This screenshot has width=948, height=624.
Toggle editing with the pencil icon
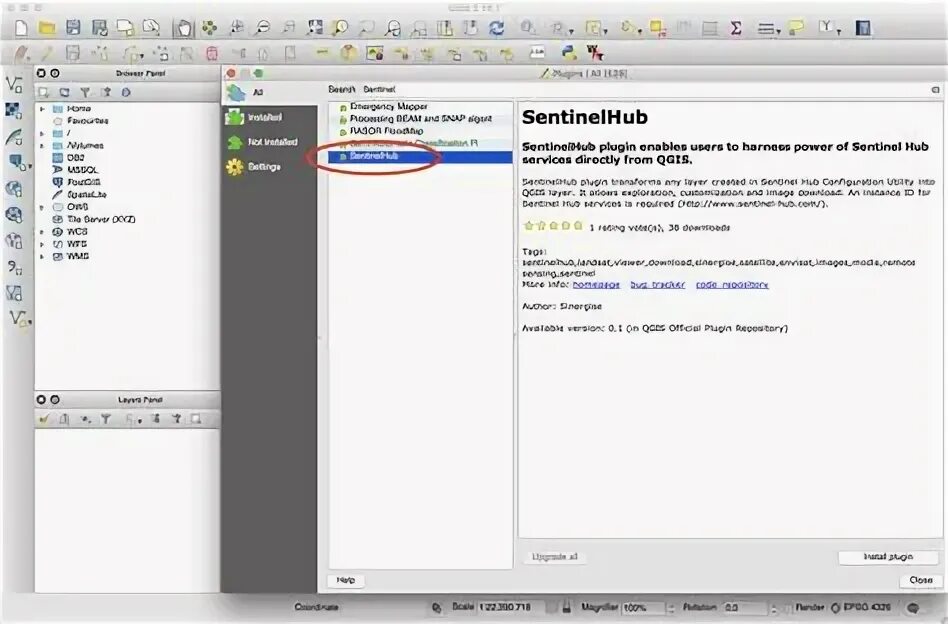tap(47, 54)
